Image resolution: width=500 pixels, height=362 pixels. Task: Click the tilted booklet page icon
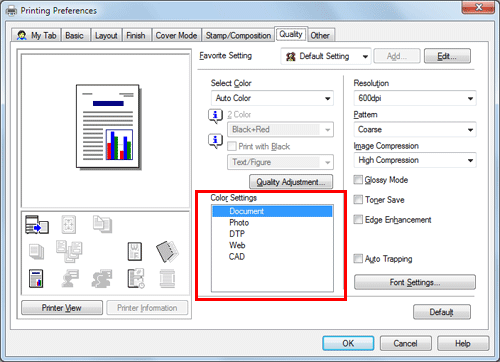click(167, 251)
